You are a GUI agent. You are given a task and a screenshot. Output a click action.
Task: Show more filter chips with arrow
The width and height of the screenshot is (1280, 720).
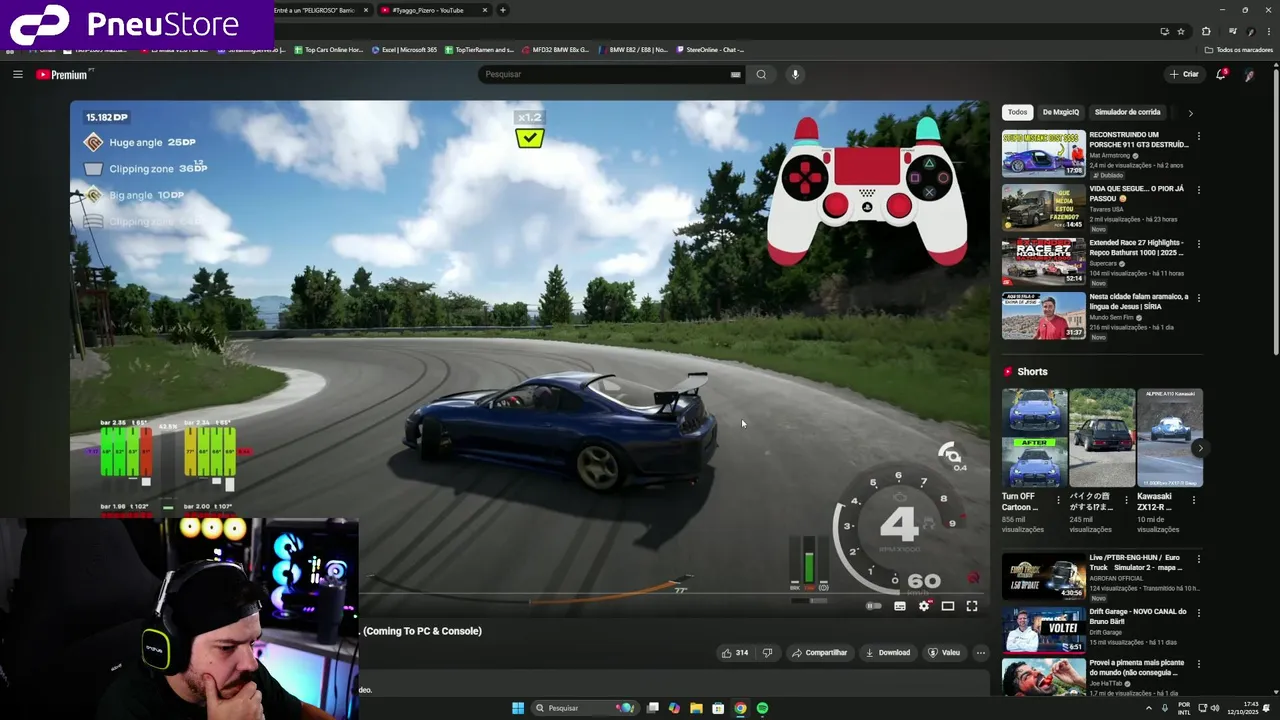click(x=1190, y=113)
